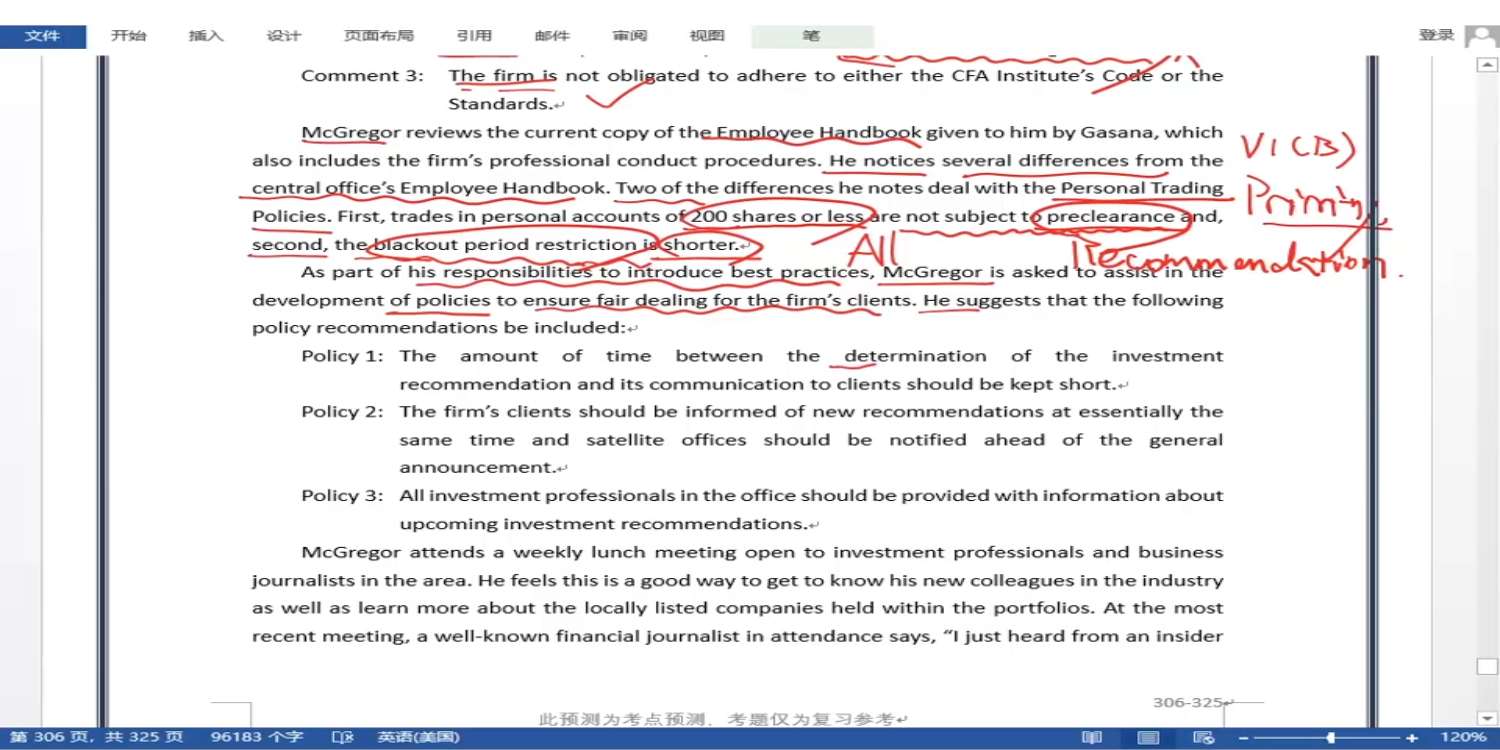The image size is (1500, 750).
Task: Click the phrase '200 shares or less'
Action: coord(778,216)
